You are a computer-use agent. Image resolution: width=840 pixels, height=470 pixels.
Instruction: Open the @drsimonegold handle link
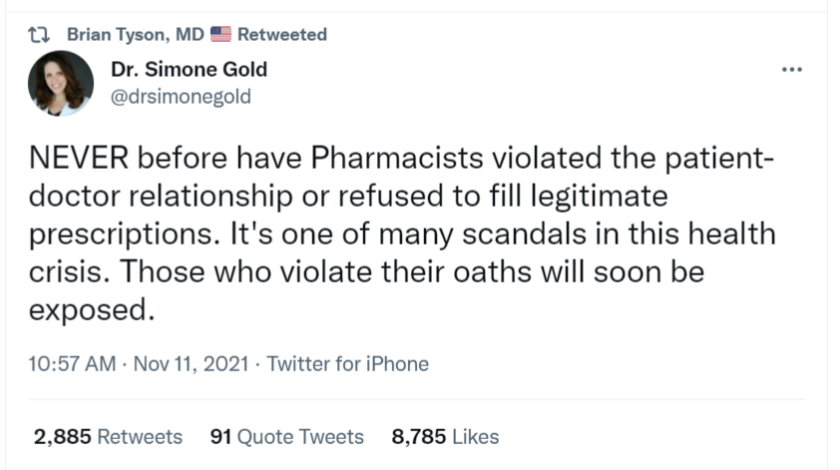178,97
